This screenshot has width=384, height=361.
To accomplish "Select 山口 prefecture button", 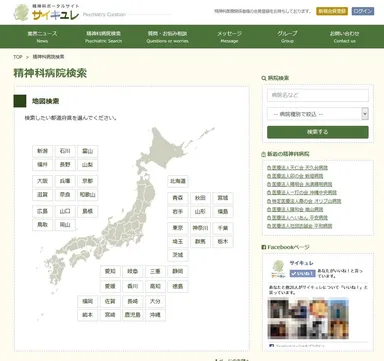I will pos(65,211).
